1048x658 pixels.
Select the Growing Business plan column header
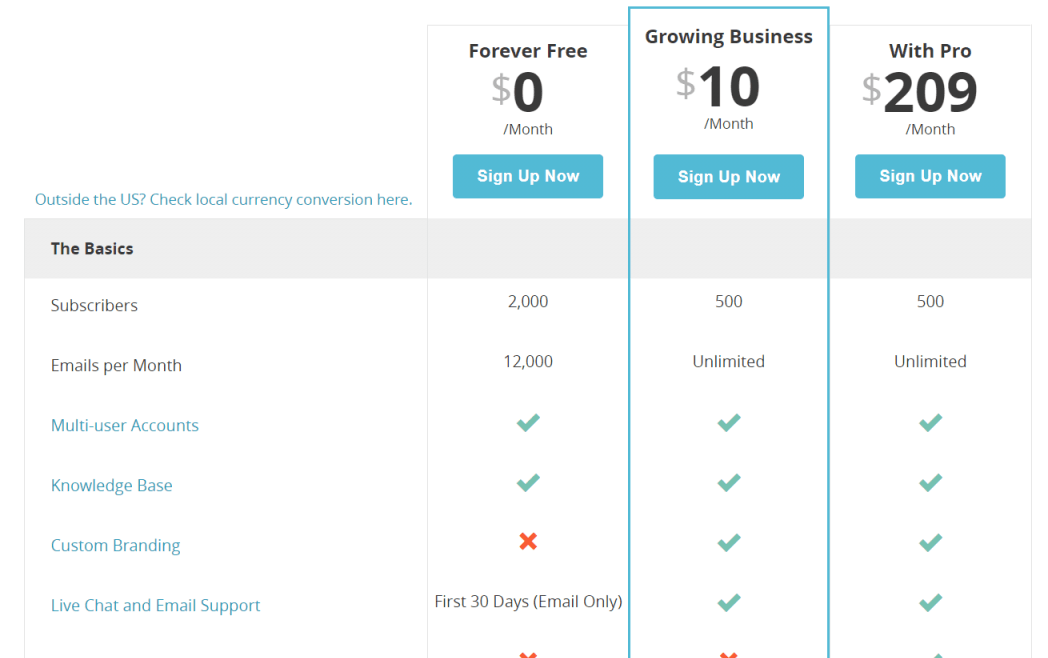point(728,36)
